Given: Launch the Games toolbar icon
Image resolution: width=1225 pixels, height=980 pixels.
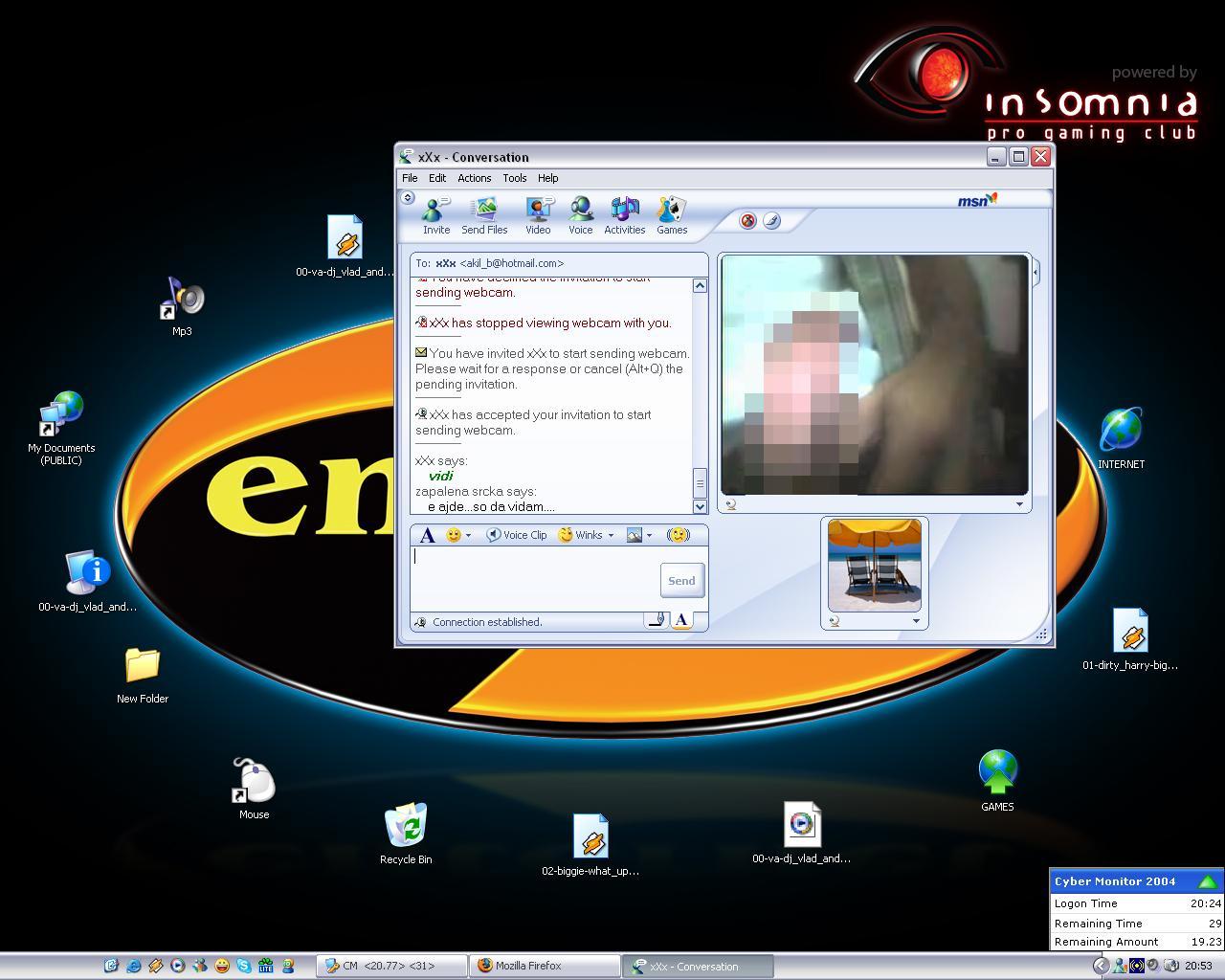Looking at the screenshot, I should click(x=671, y=215).
